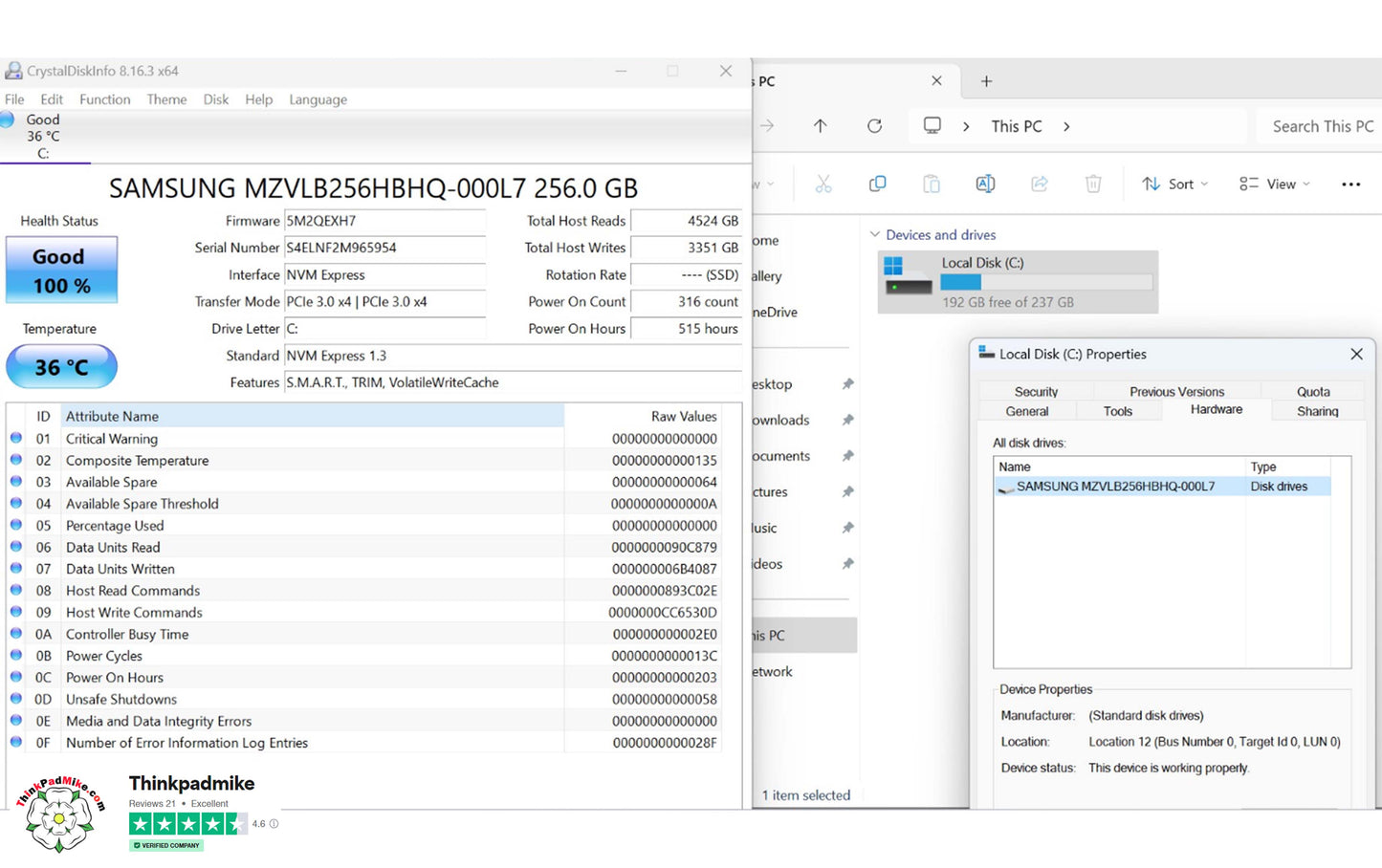The height and width of the screenshot is (868, 1382).
Task: Unpin Desktop from Explorer sidebar
Action: point(847,383)
